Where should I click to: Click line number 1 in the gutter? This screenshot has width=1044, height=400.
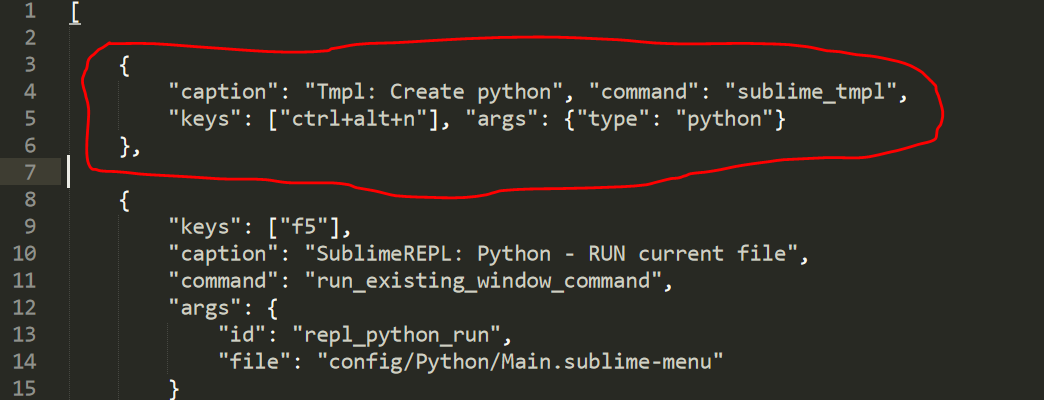[x=32, y=11]
